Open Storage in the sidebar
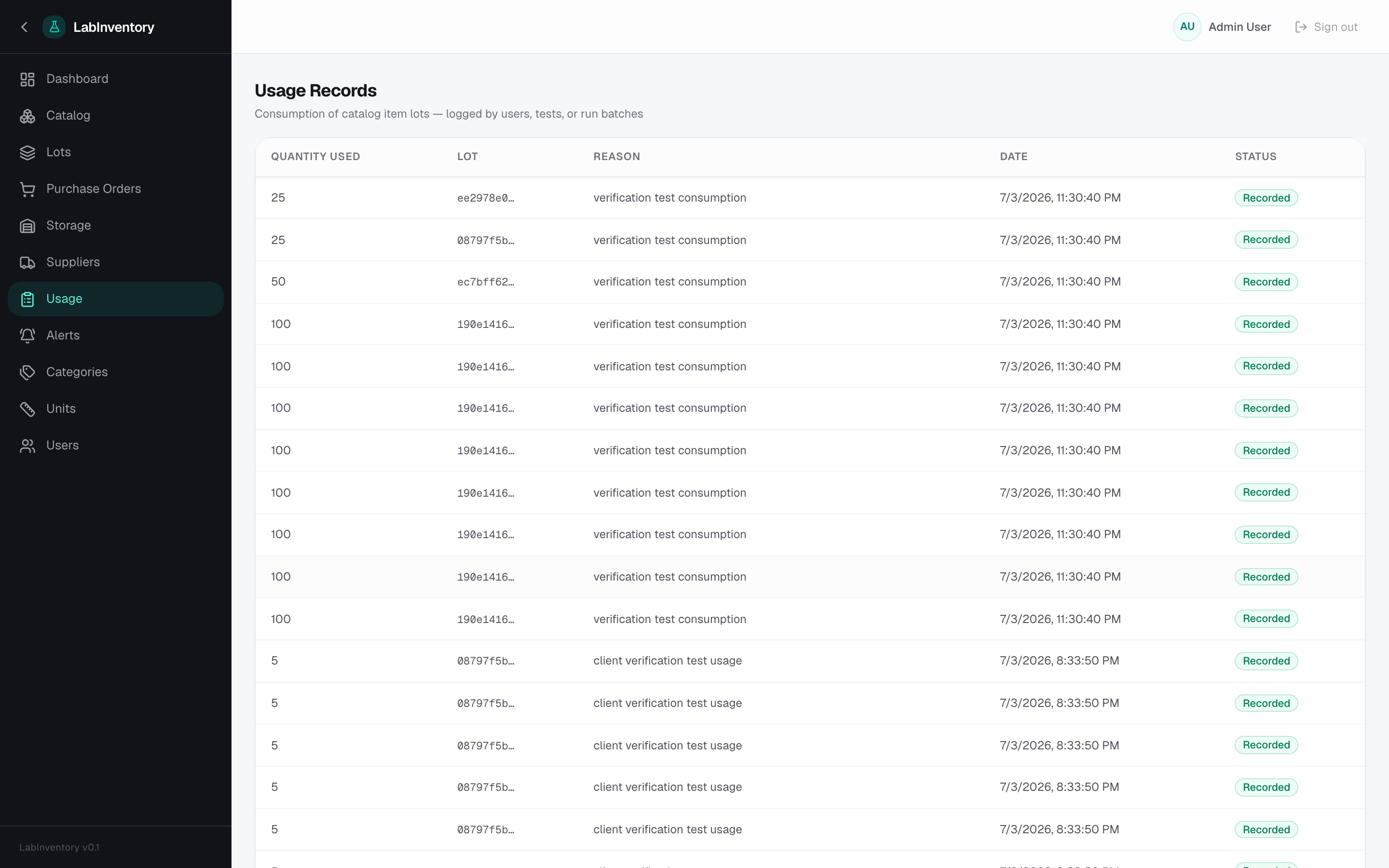Viewport: 1389px width, 868px height. pyautogui.click(x=115, y=226)
